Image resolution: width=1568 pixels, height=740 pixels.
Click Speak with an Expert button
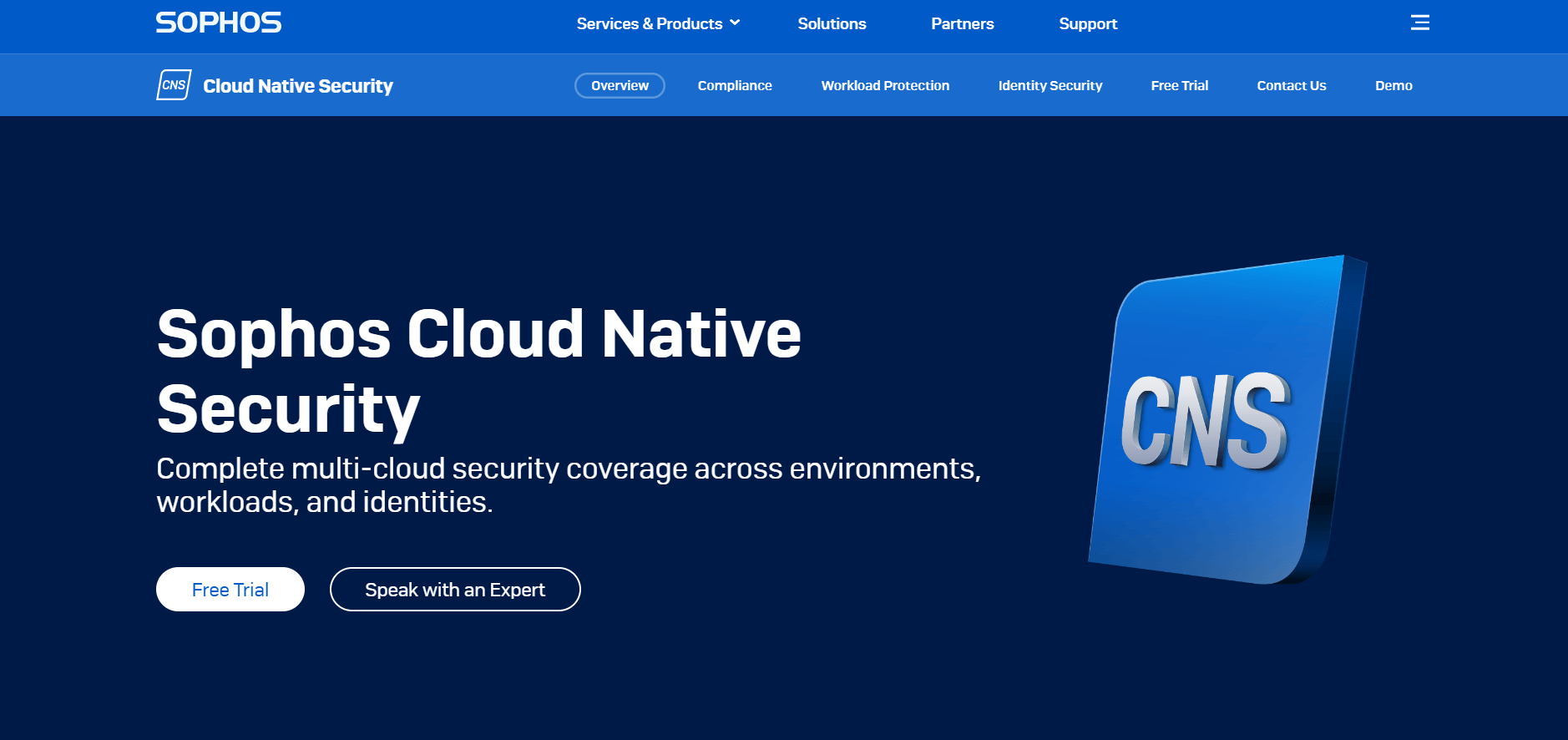point(455,589)
